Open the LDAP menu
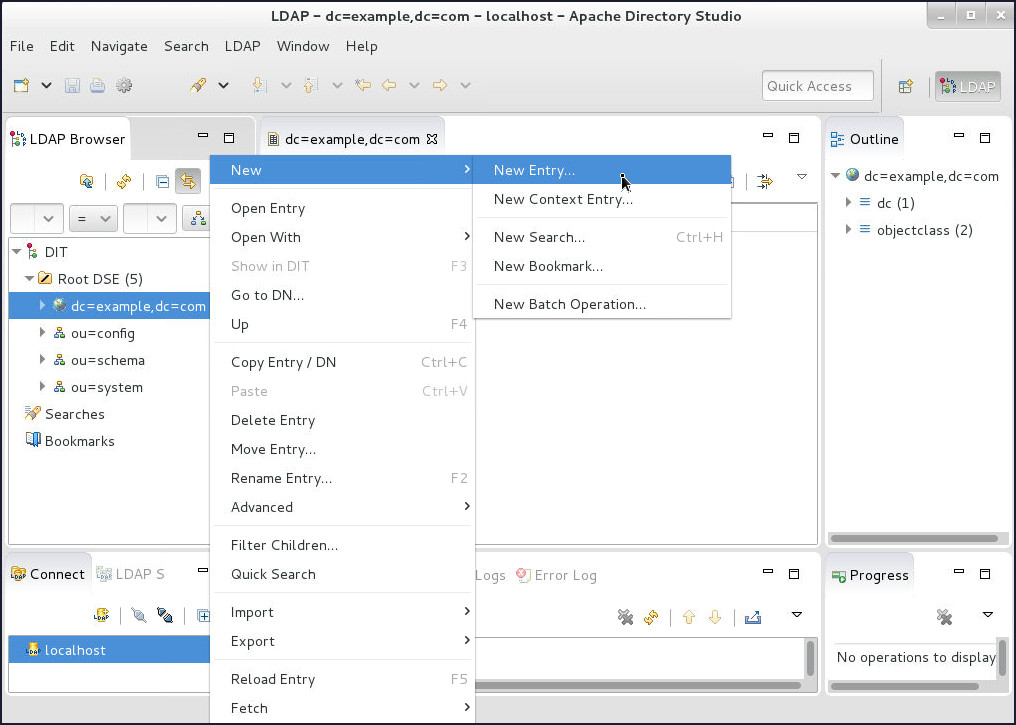This screenshot has height=725, width=1016. (x=242, y=46)
